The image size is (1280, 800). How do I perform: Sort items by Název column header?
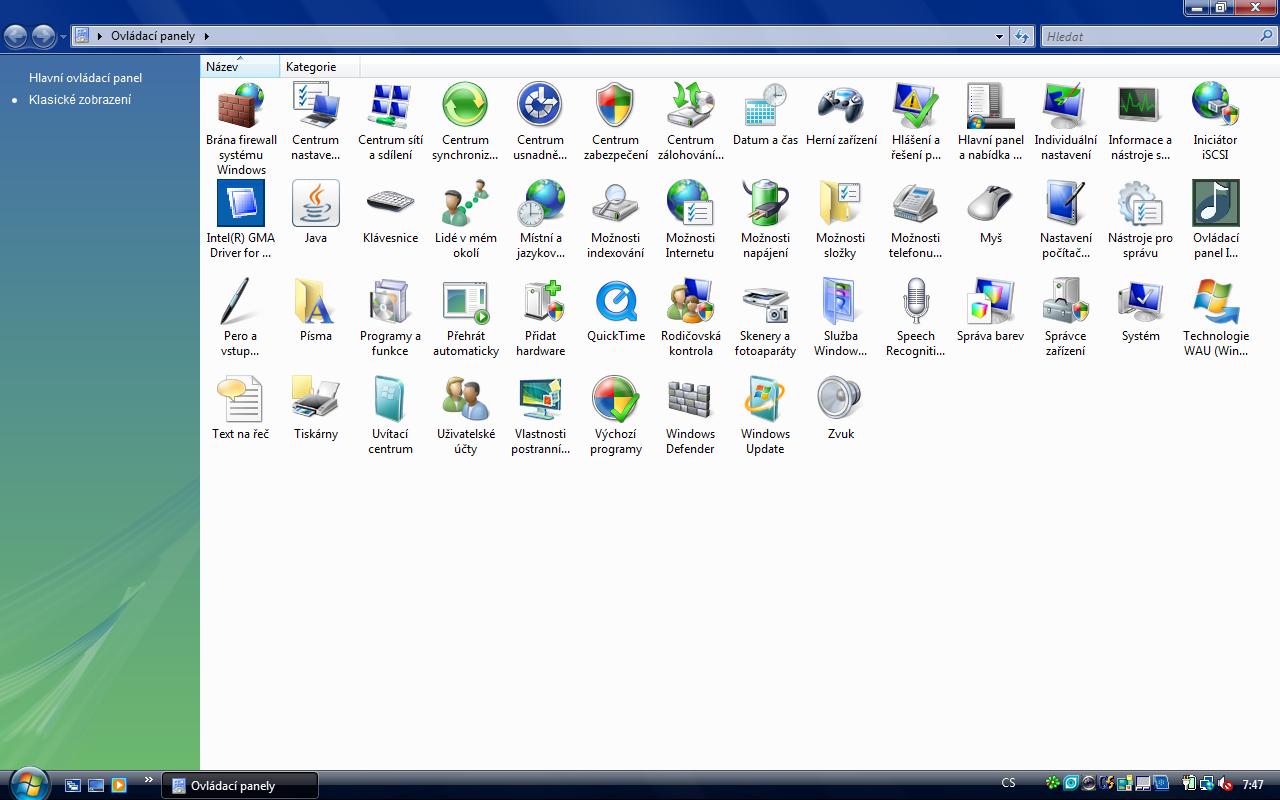click(240, 67)
